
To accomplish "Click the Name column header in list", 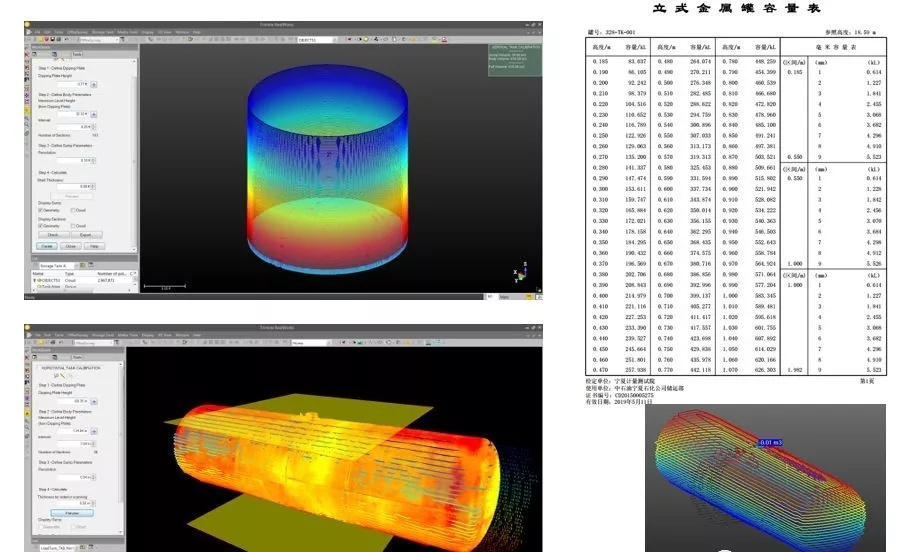I will (x=38, y=274).
